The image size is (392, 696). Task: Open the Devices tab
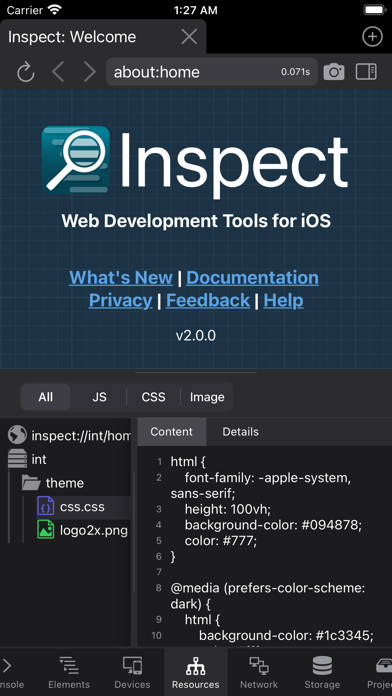132,672
